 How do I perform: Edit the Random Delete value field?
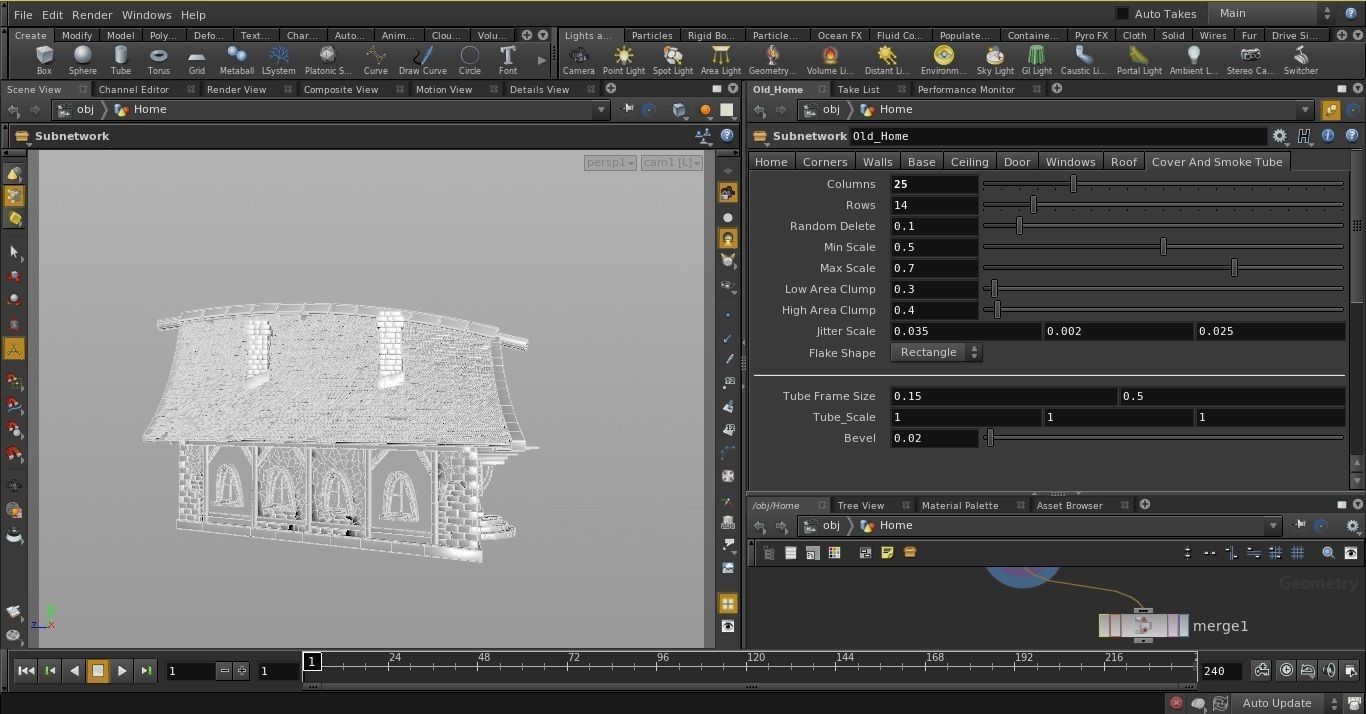[934, 226]
